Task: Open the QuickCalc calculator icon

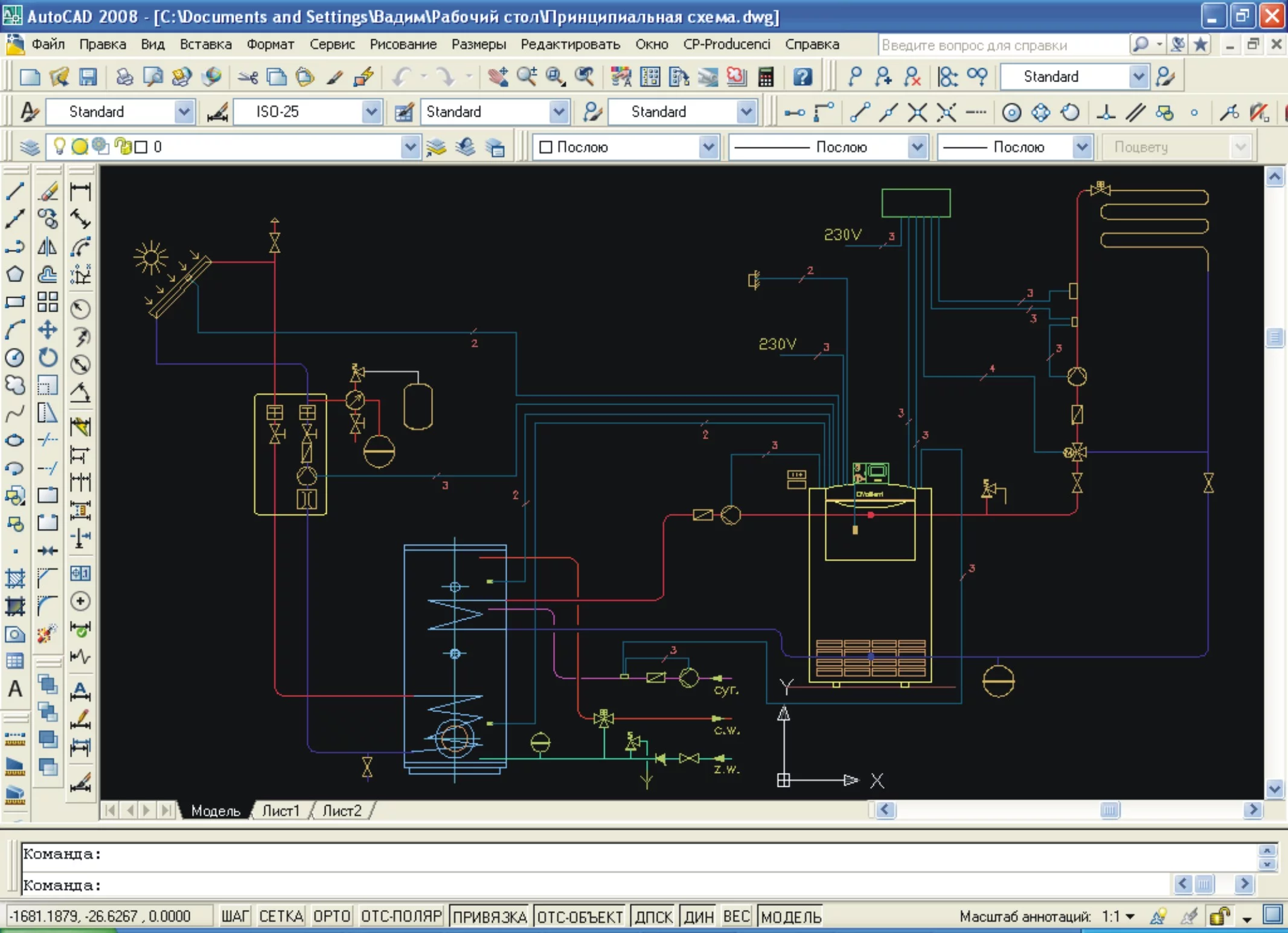Action: 766,77
